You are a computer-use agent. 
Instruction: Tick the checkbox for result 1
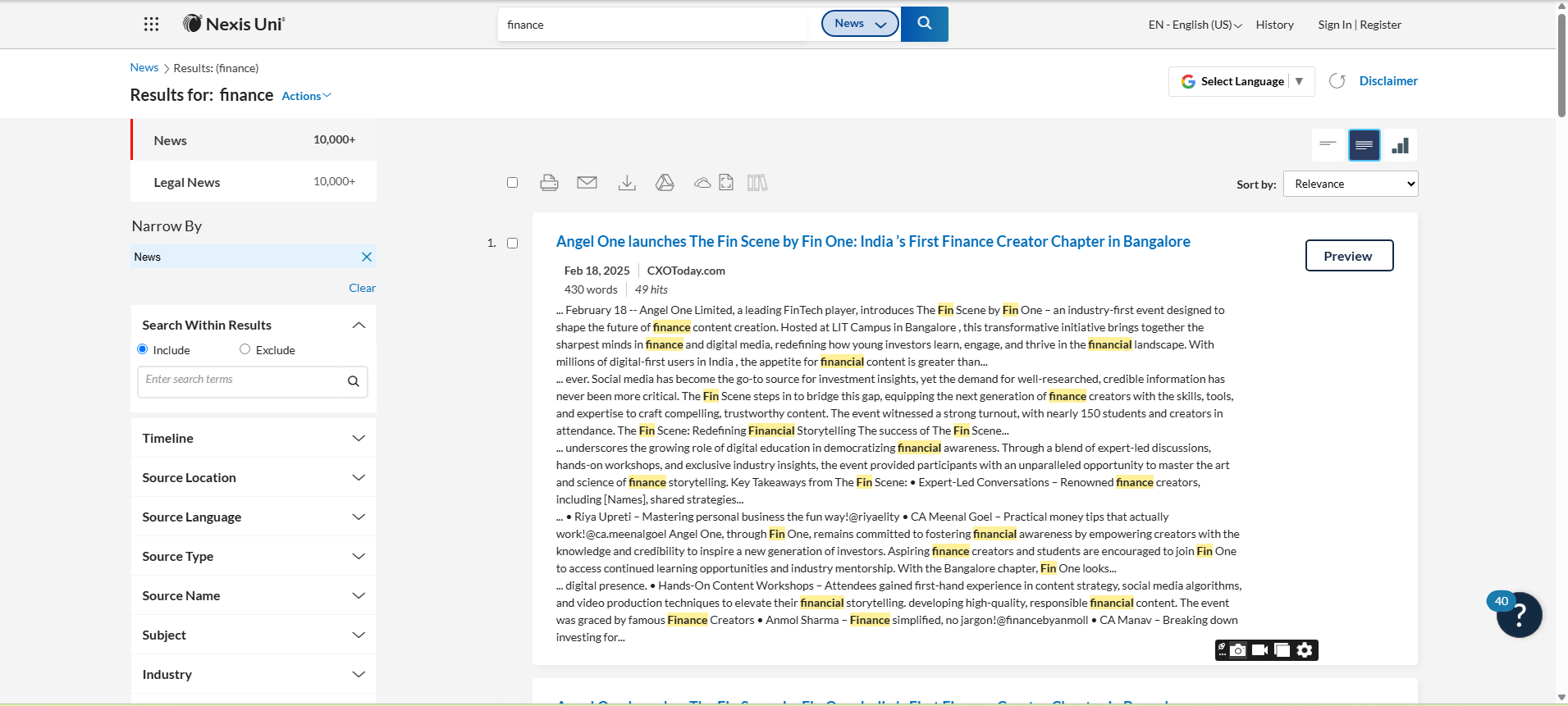[513, 244]
